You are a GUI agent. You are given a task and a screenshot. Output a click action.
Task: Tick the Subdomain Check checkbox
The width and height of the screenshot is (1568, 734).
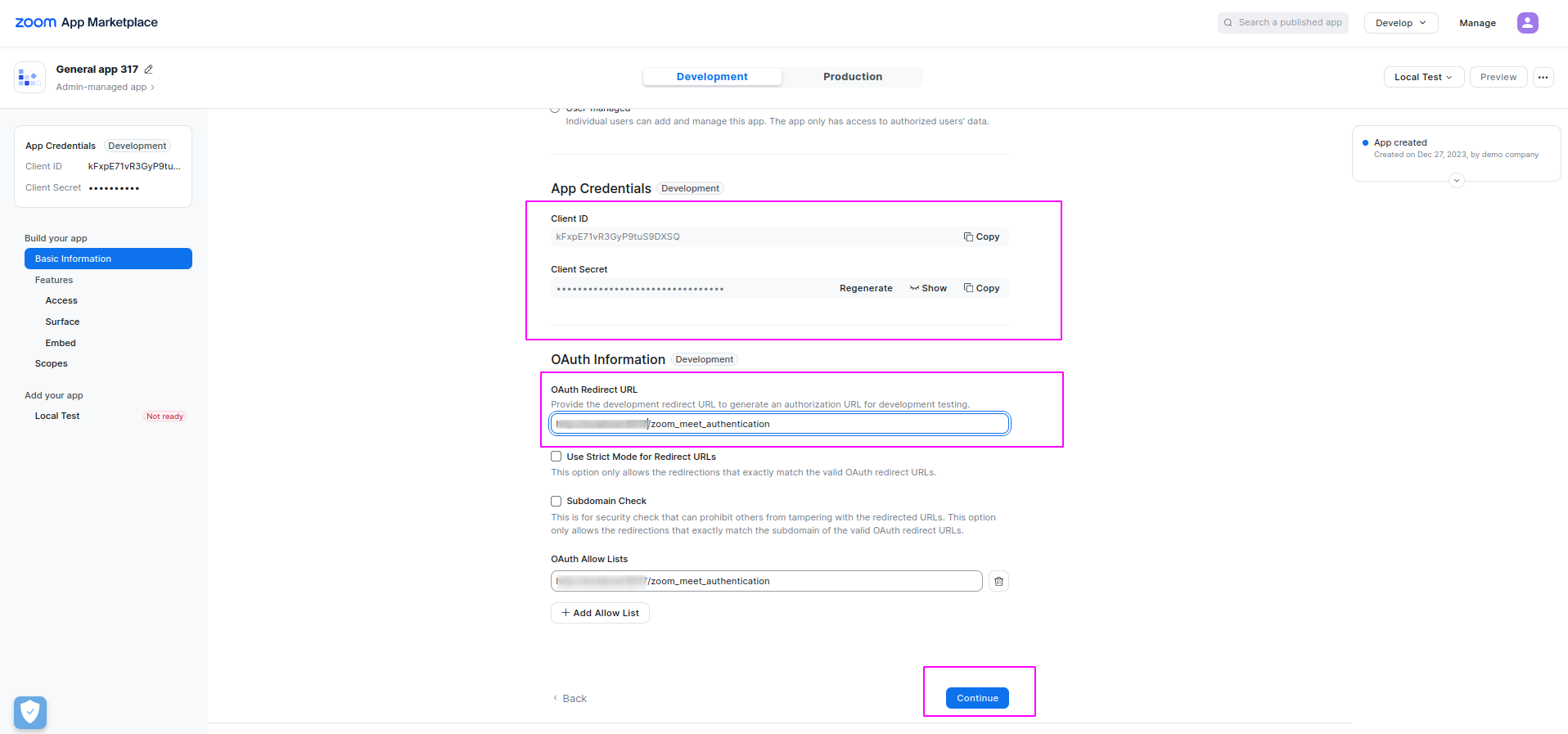(556, 501)
